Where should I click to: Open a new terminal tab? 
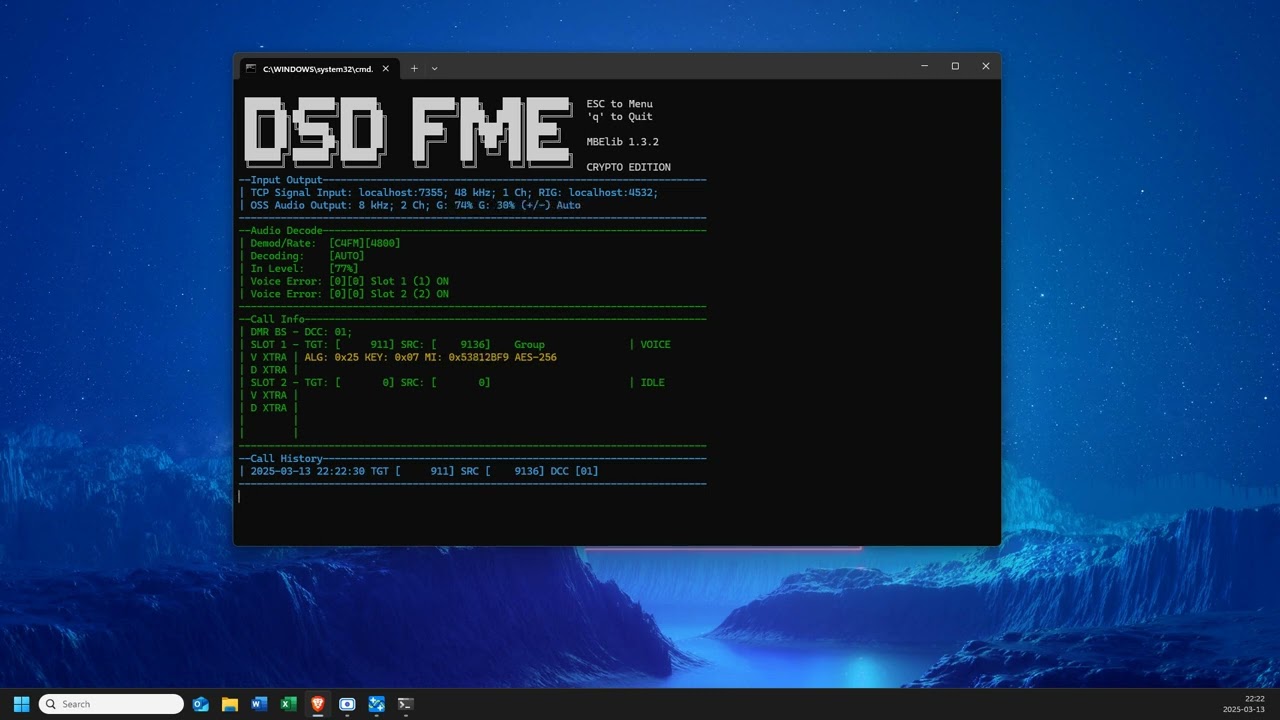pyautogui.click(x=414, y=69)
